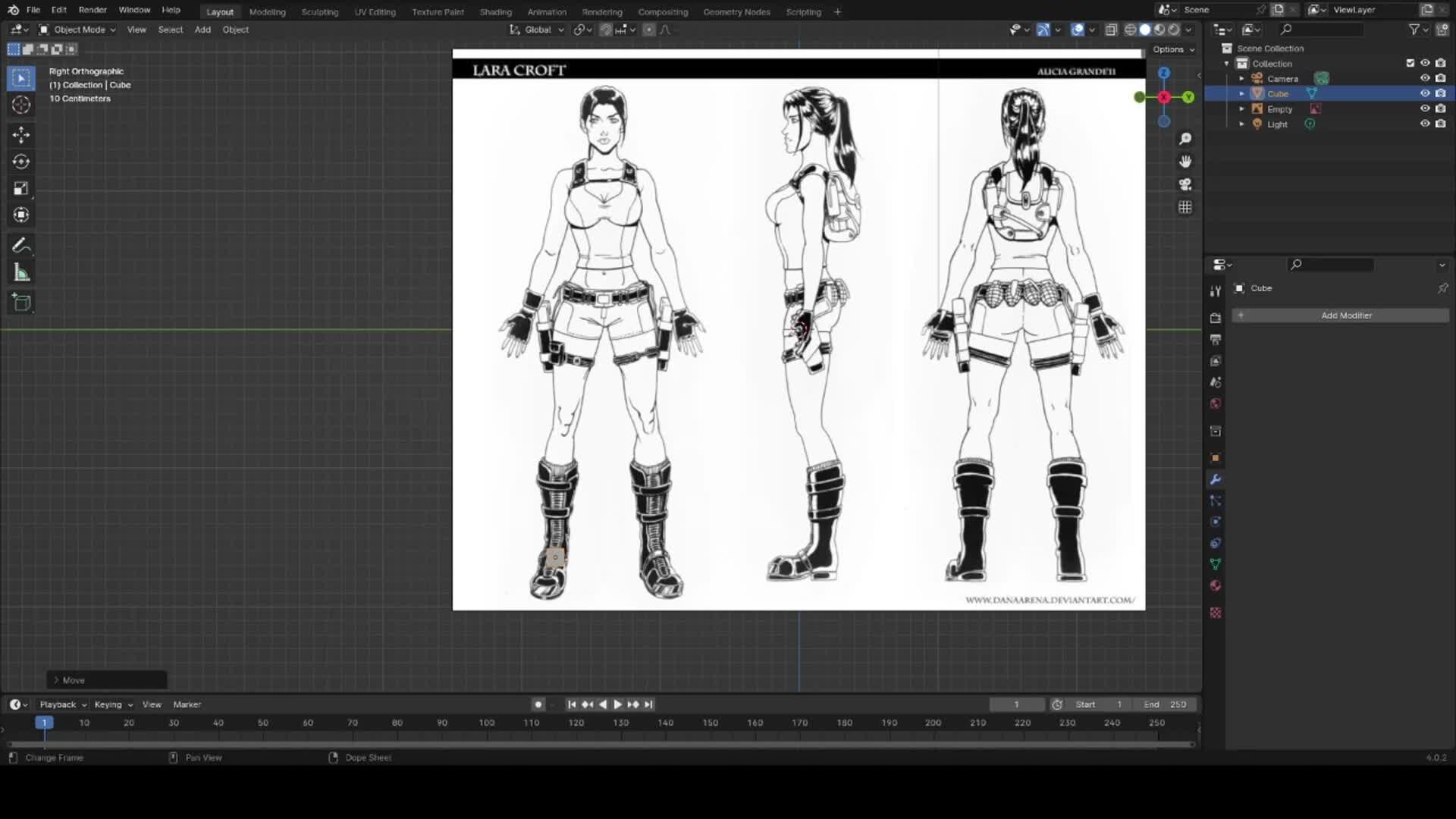Open the Transform Orientation dropdown showing Global
1456x819 pixels.
click(x=540, y=30)
